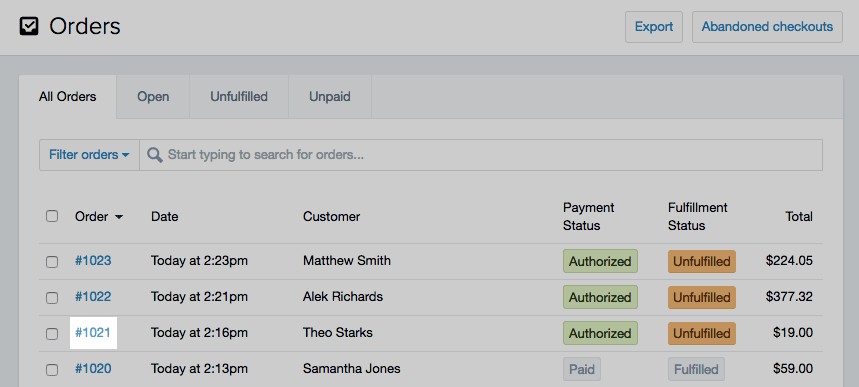Open the Filter orders dropdown
This screenshot has height=387, width=859.
89,155
